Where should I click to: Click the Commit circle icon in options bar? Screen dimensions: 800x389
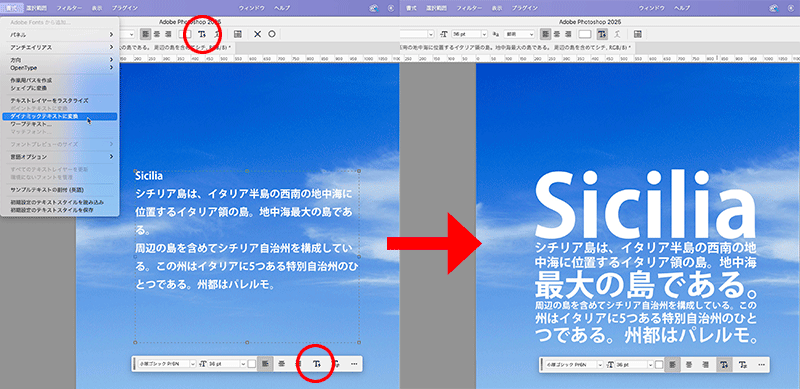point(272,34)
